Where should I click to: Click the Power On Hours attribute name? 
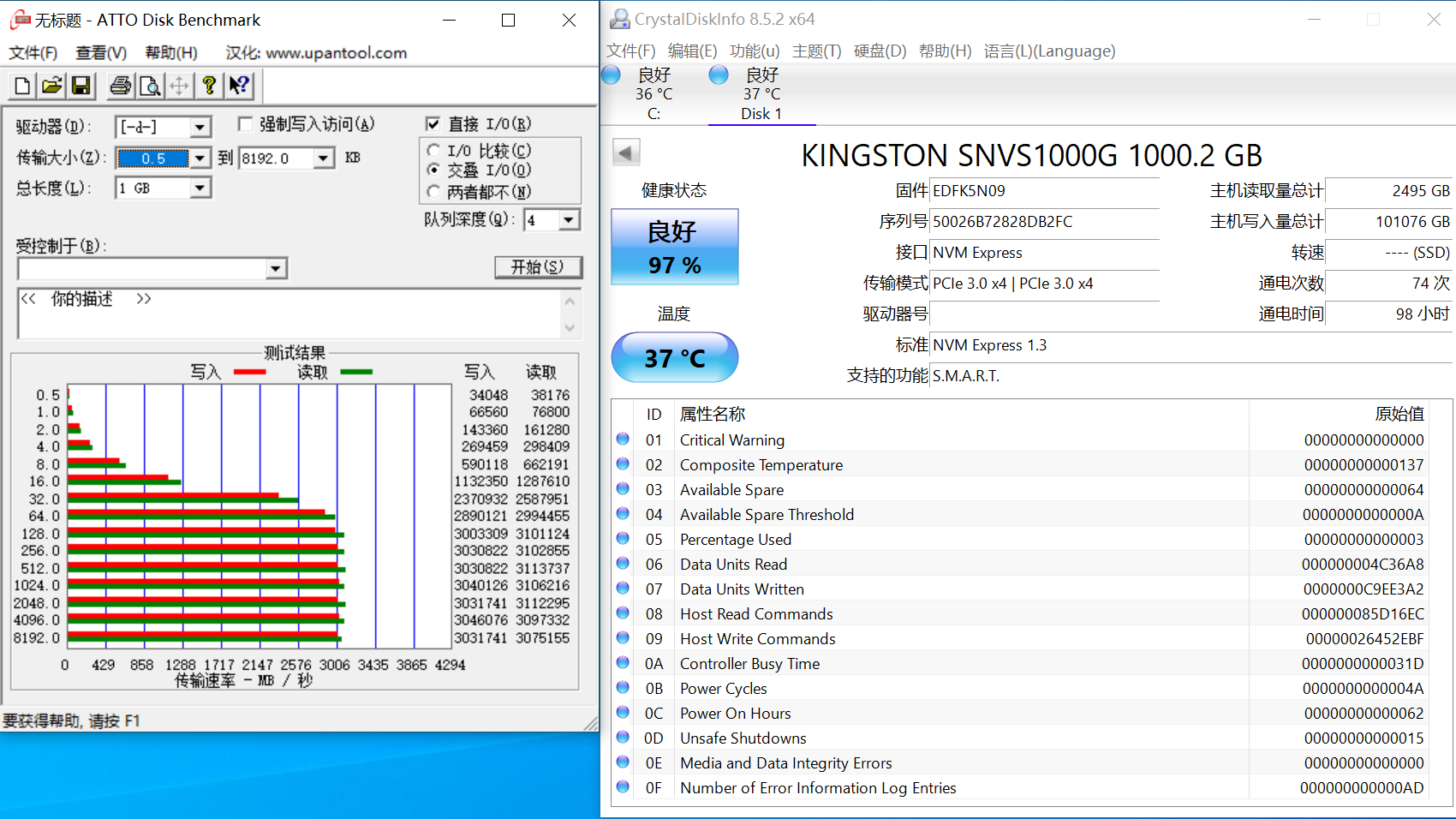click(736, 713)
